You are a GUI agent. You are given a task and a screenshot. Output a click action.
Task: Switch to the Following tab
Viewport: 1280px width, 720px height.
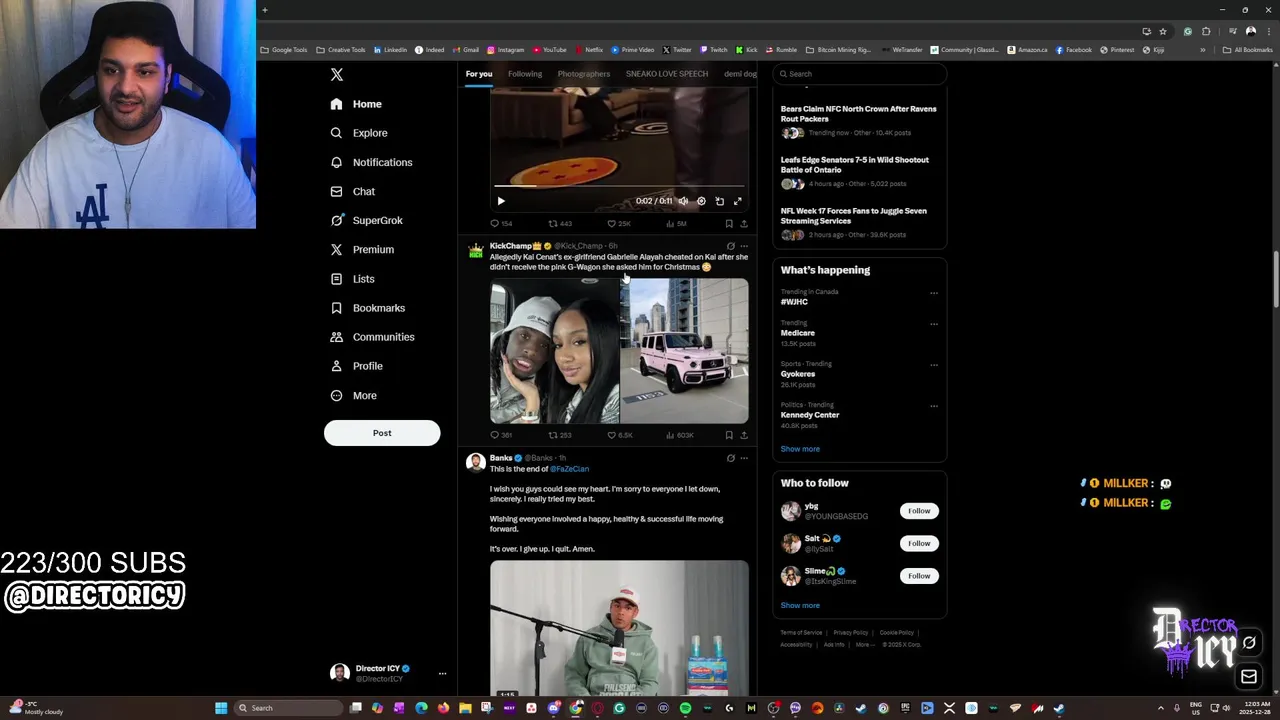(525, 74)
